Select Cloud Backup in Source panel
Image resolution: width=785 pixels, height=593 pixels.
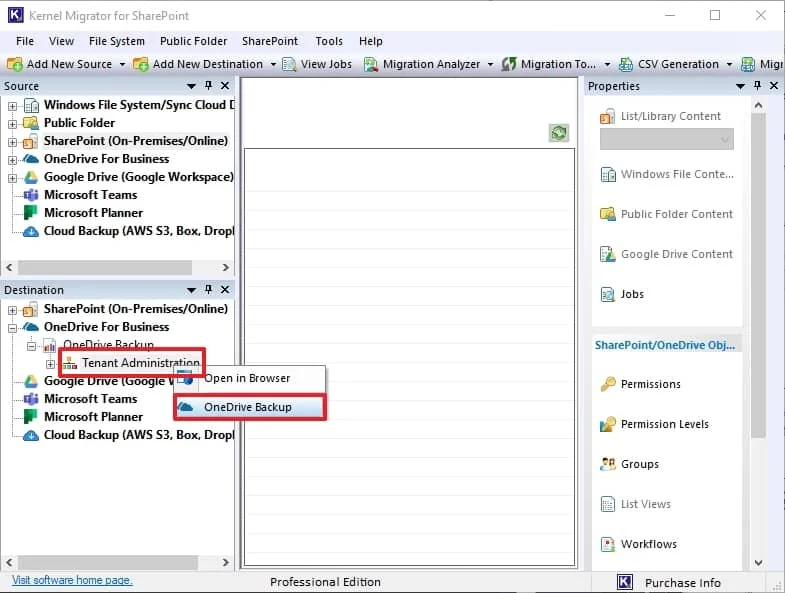point(138,231)
